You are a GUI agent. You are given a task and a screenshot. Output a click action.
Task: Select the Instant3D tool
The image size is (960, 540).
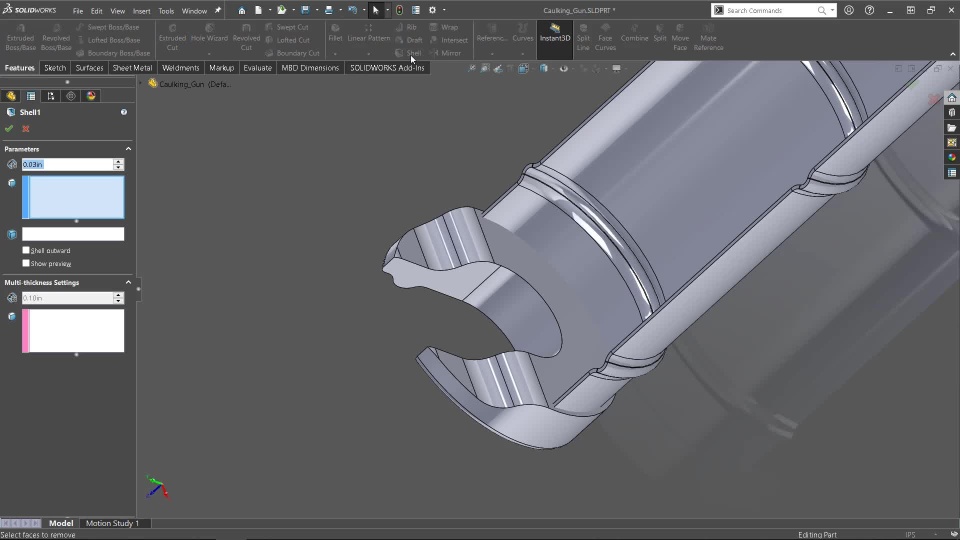click(554, 33)
